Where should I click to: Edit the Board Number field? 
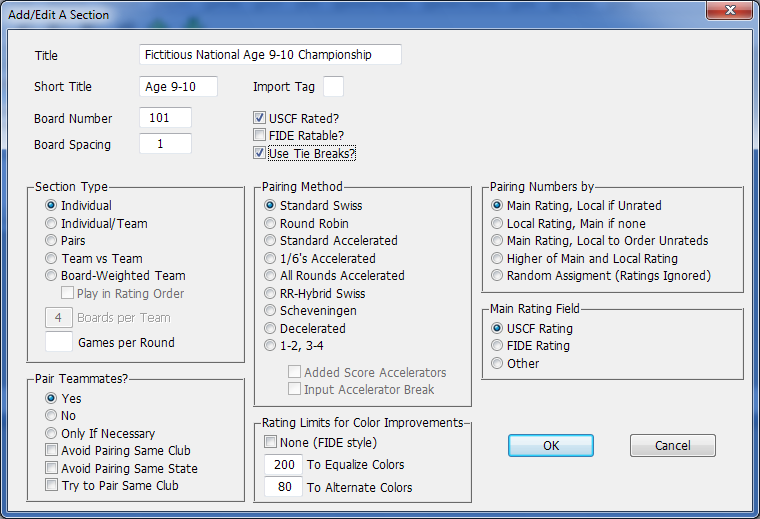[x=165, y=118]
